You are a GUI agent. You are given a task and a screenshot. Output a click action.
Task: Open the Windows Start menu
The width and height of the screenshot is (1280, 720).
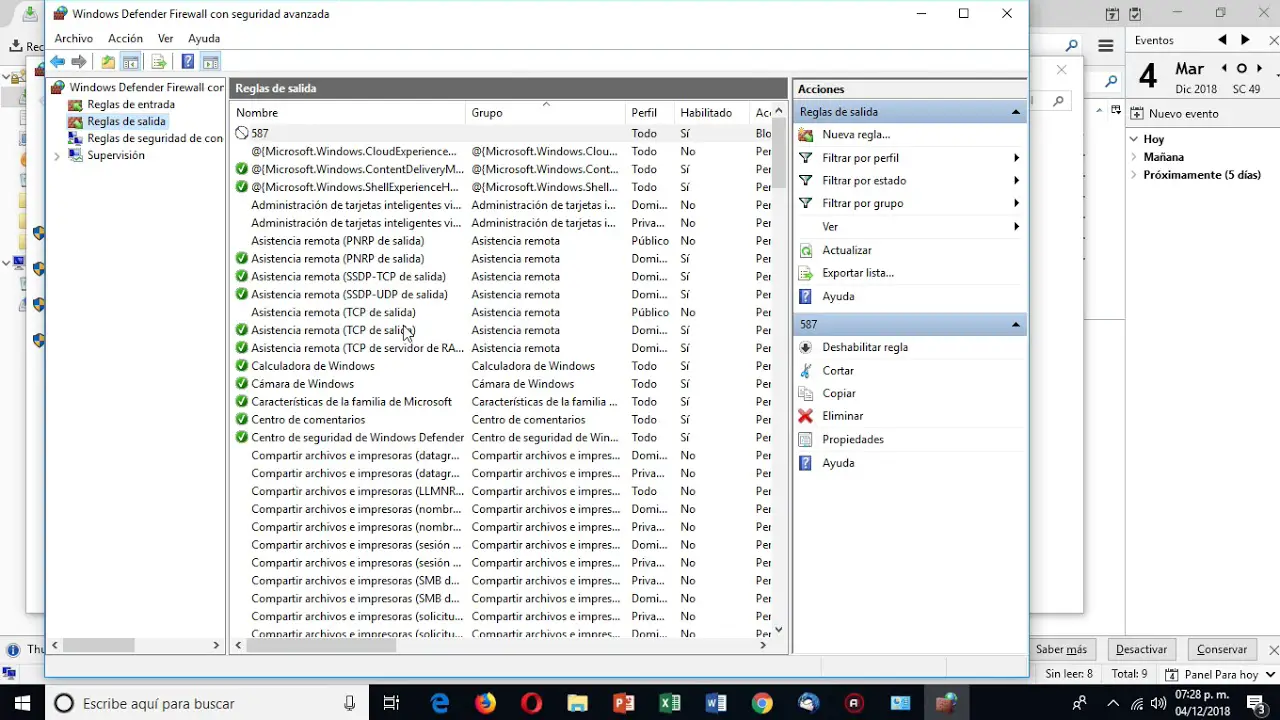point(22,703)
